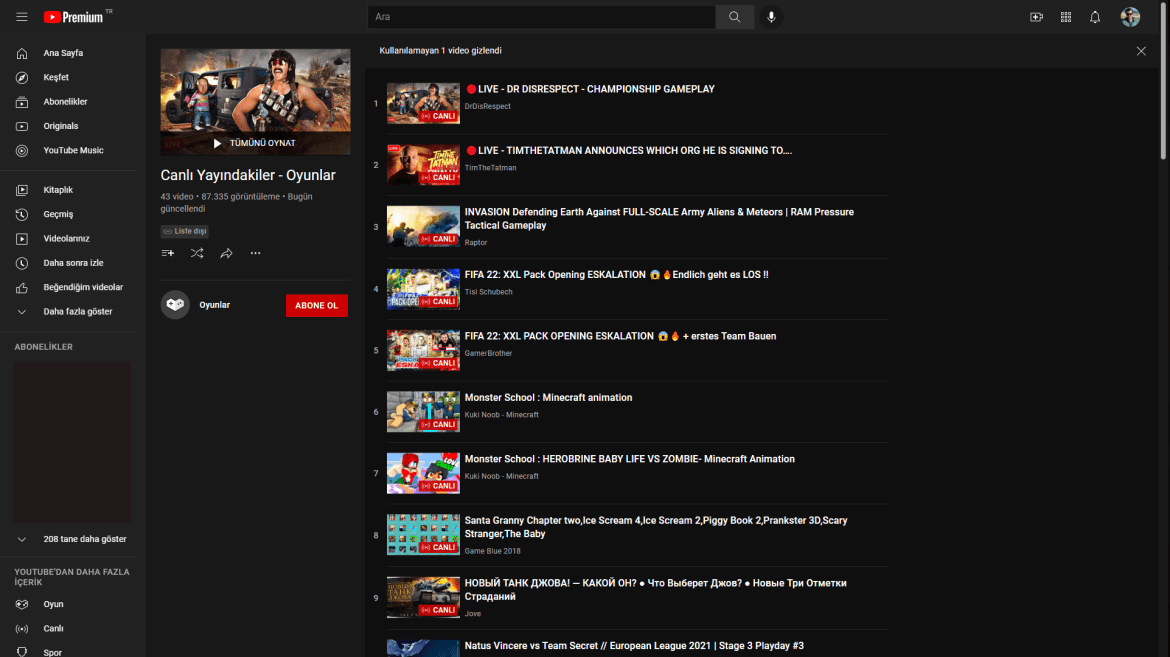The height and width of the screenshot is (657, 1170).
Task: Show notifications bell
Action: 1095,16
